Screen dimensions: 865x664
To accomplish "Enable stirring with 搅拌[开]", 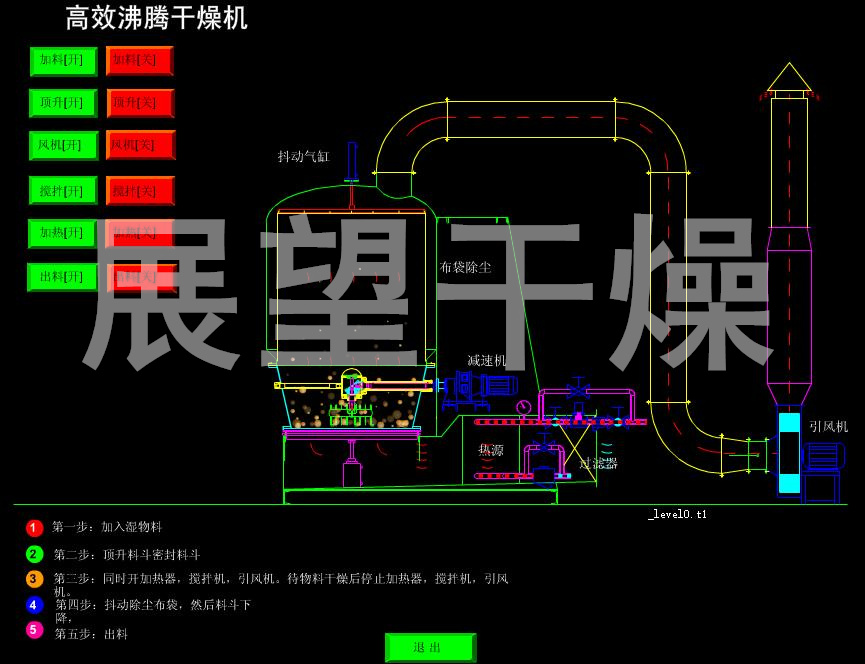I will [64, 191].
